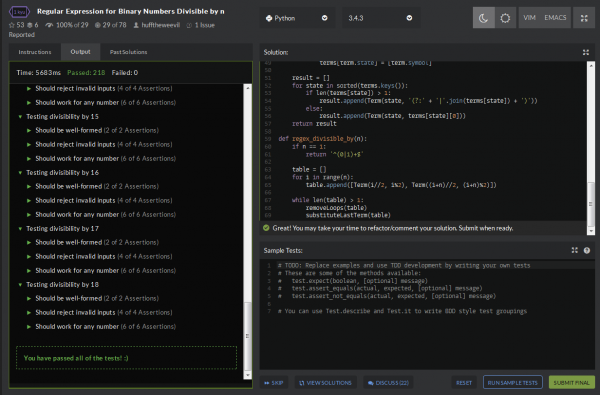Screen dimensions: 600x395
Task: Enable VIM key bindings
Action: 529,18
